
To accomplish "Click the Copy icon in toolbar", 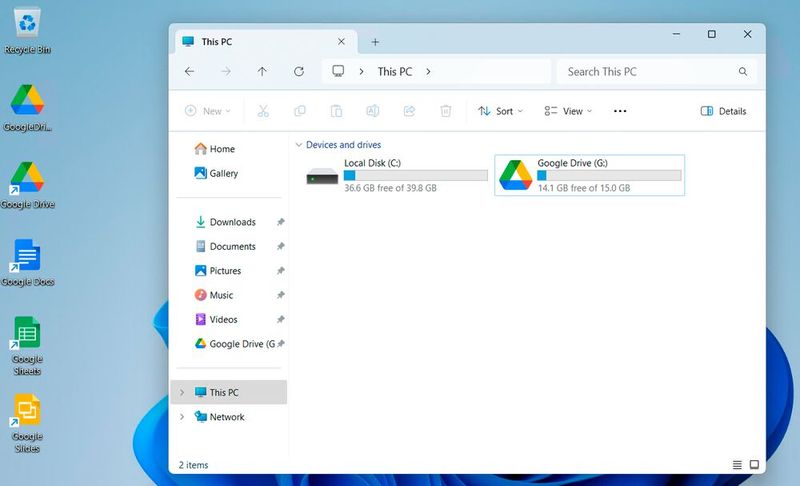I will click(299, 111).
